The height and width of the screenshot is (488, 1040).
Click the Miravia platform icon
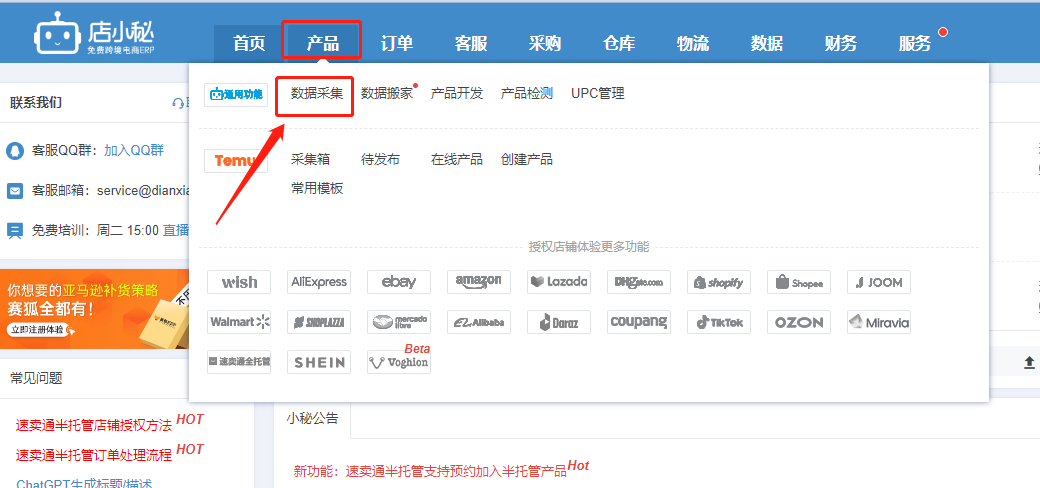pyautogui.click(x=879, y=322)
